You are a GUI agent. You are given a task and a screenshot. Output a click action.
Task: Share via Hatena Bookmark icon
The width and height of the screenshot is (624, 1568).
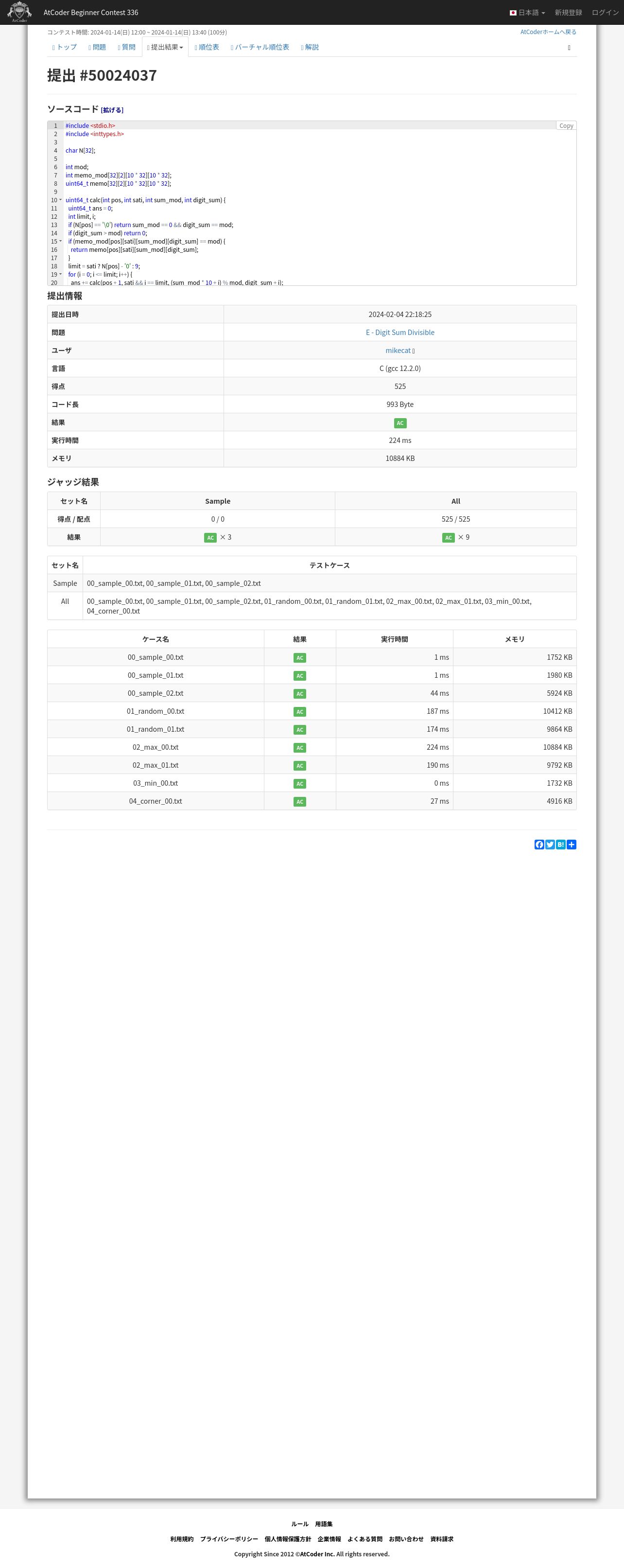click(x=561, y=844)
